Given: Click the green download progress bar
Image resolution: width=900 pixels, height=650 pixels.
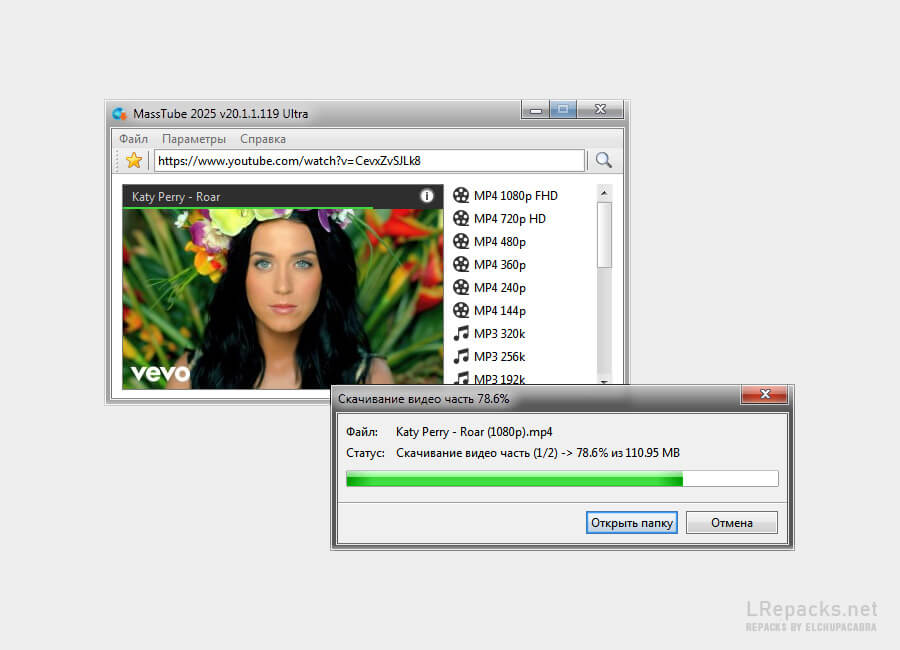Looking at the screenshot, I should click(562, 479).
